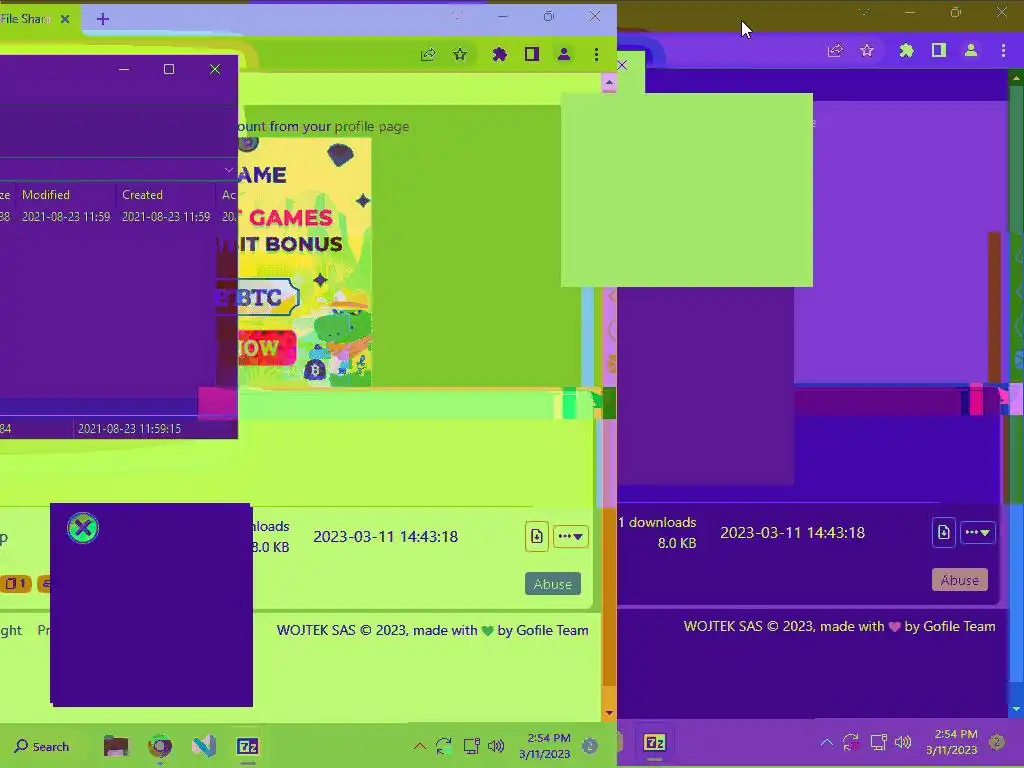The image size is (1024, 768).
Task: Expand file options dropdown in purple Gofile page
Action: tap(978, 532)
